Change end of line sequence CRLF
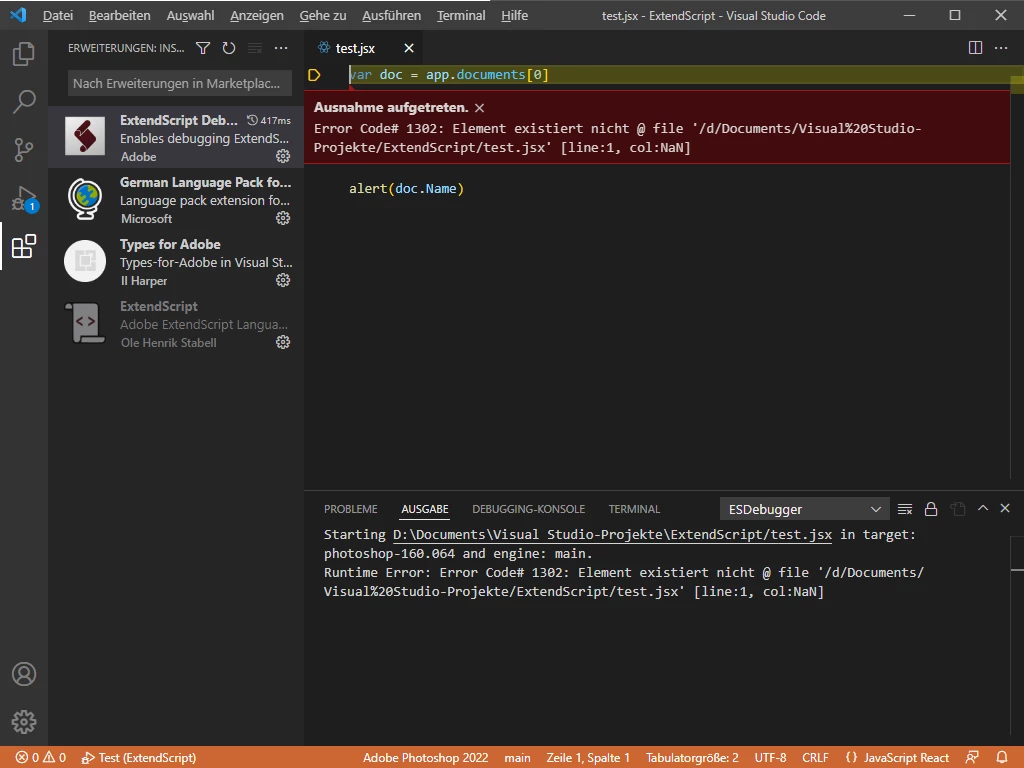The image size is (1024, 768). [815, 758]
